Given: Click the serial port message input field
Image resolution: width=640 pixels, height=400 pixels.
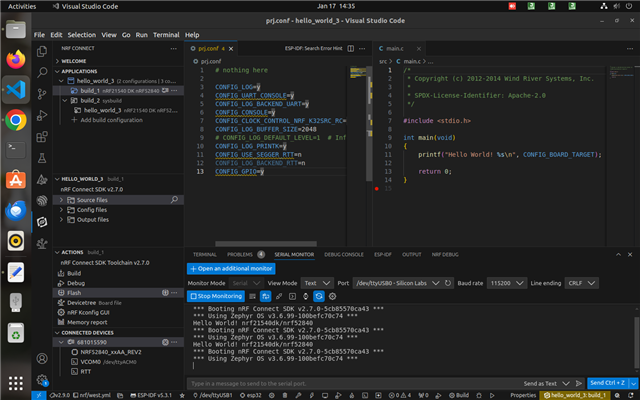Looking at the screenshot, I should (353, 383).
